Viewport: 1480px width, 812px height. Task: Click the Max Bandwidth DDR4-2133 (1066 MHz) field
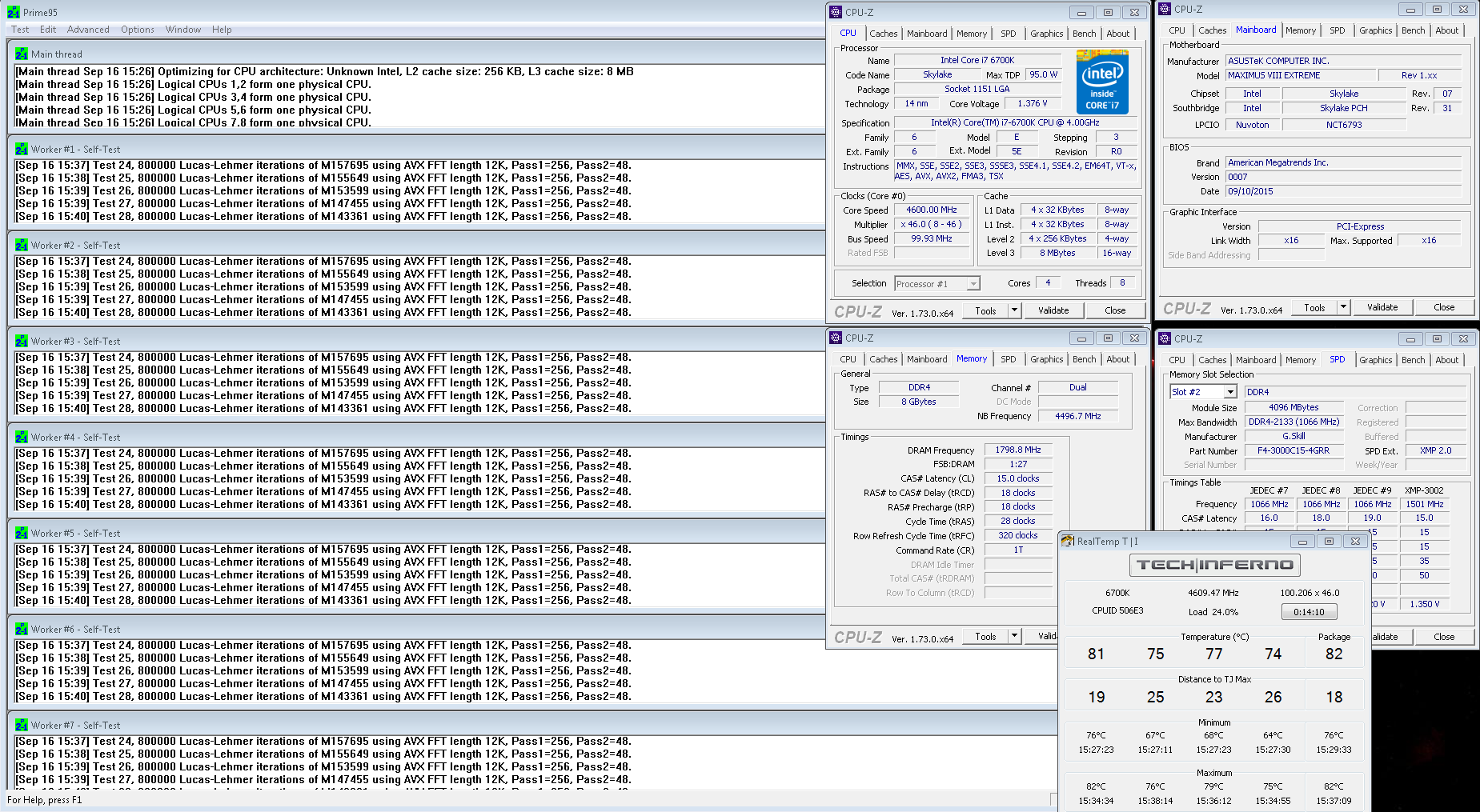pyautogui.click(x=1293, y=422)
